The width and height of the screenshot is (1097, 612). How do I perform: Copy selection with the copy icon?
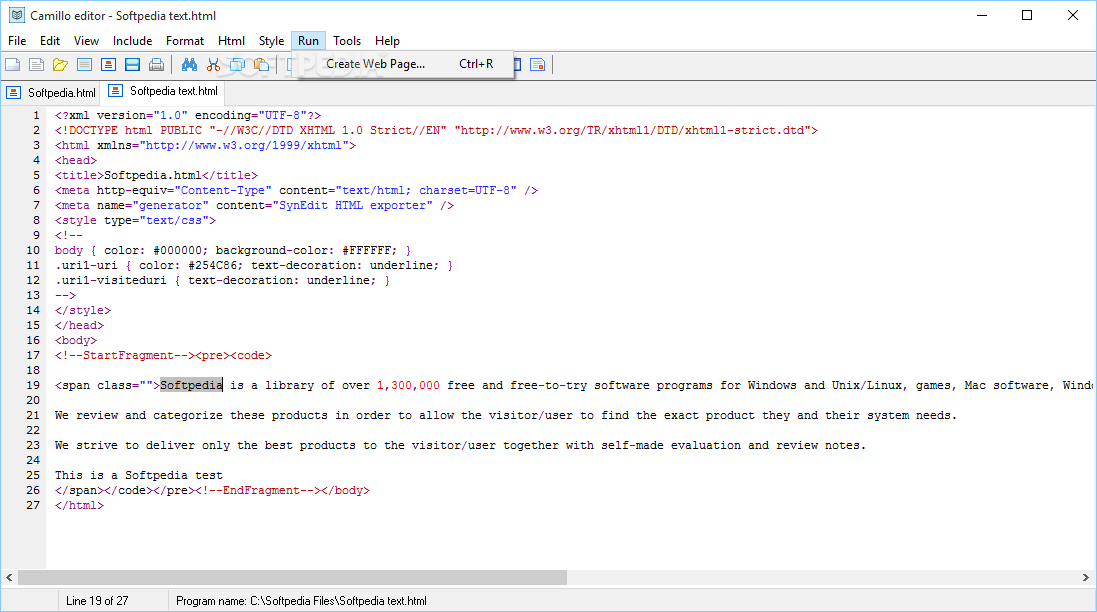pos(237,65)
